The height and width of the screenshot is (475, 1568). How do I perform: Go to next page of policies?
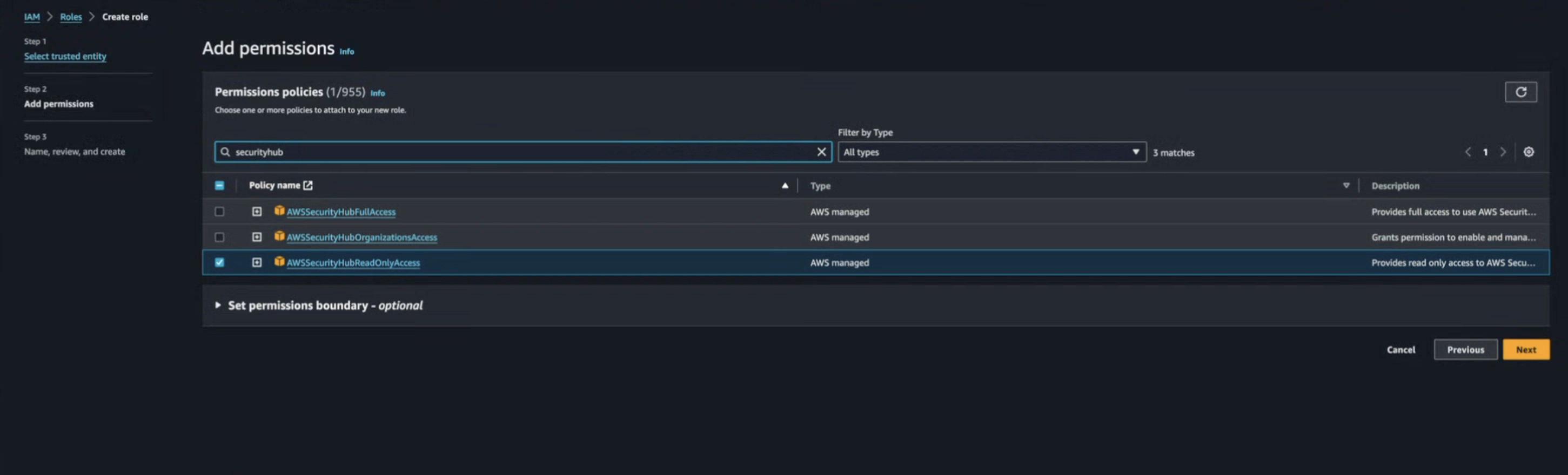tap(1502, 152)
